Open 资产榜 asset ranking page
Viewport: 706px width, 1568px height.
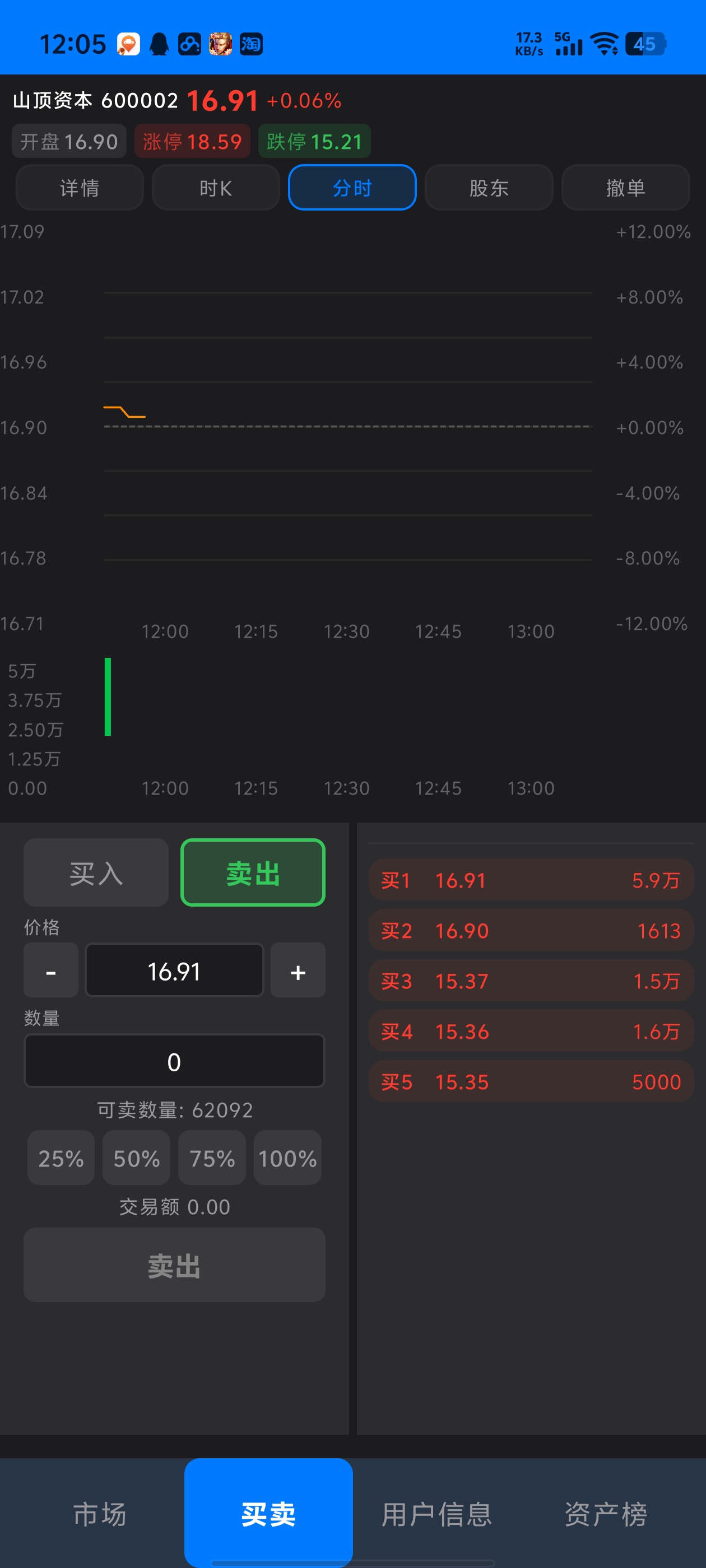(x=606, y=1513)
